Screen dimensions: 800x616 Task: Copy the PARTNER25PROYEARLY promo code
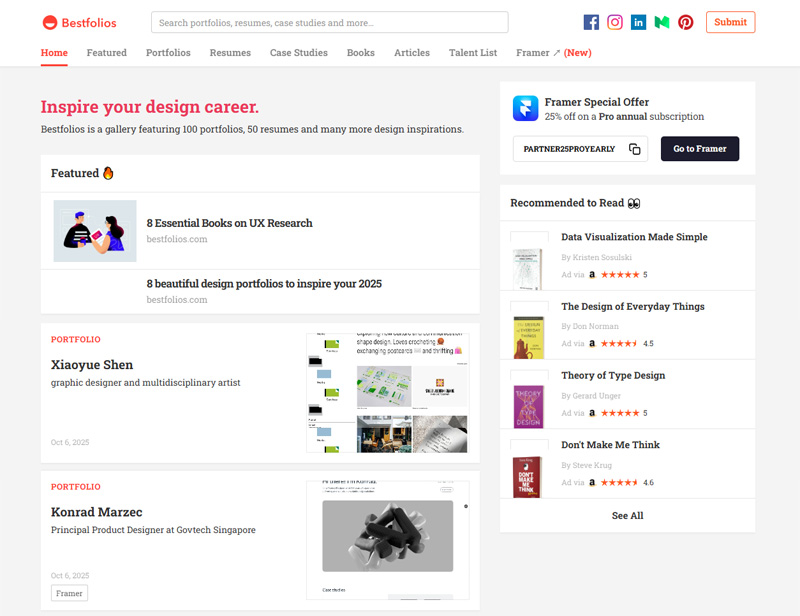pos(635,148)
